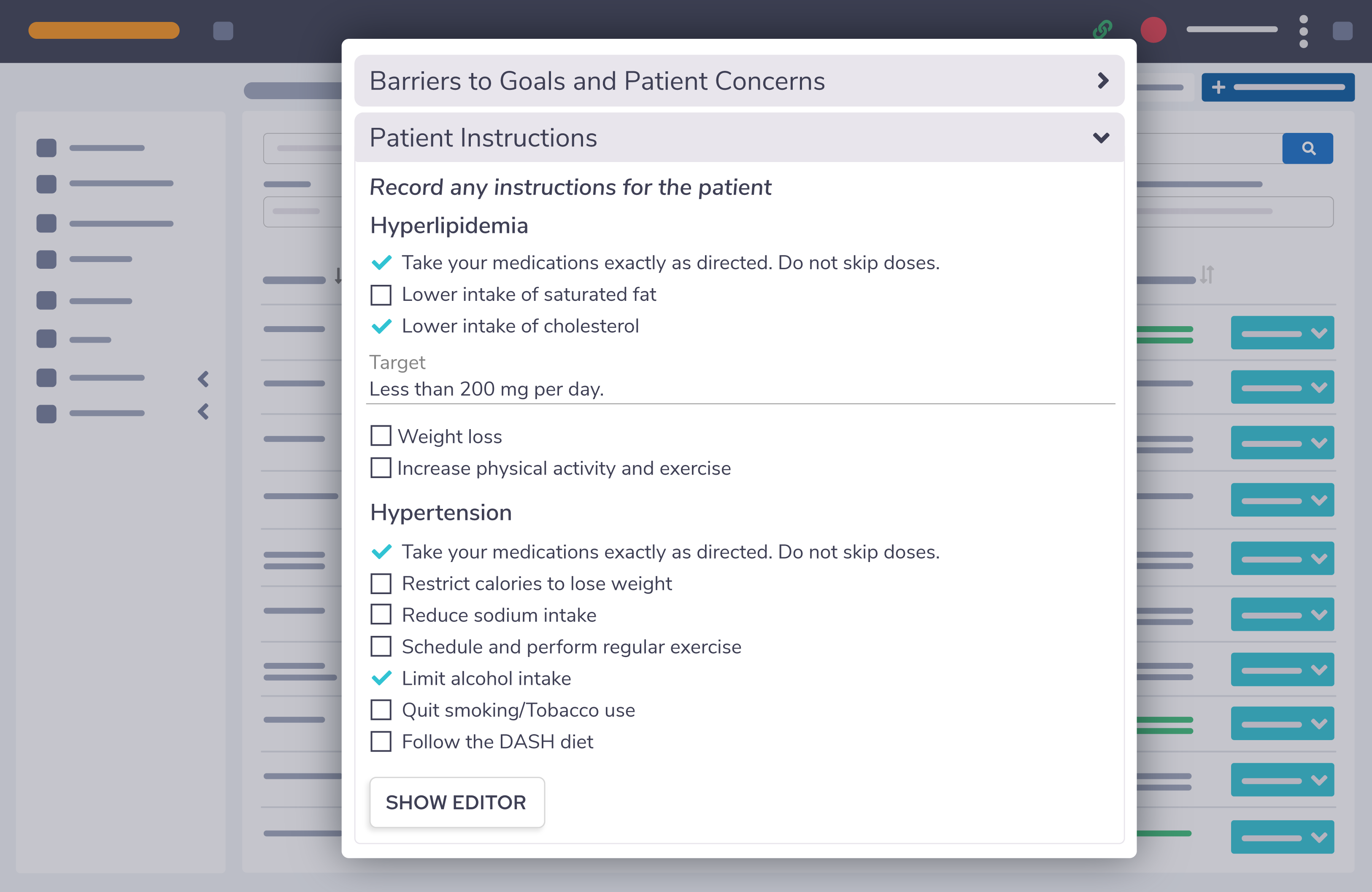Click the left collapse arrow icon

pyautogui.click(x=204, y=378)
